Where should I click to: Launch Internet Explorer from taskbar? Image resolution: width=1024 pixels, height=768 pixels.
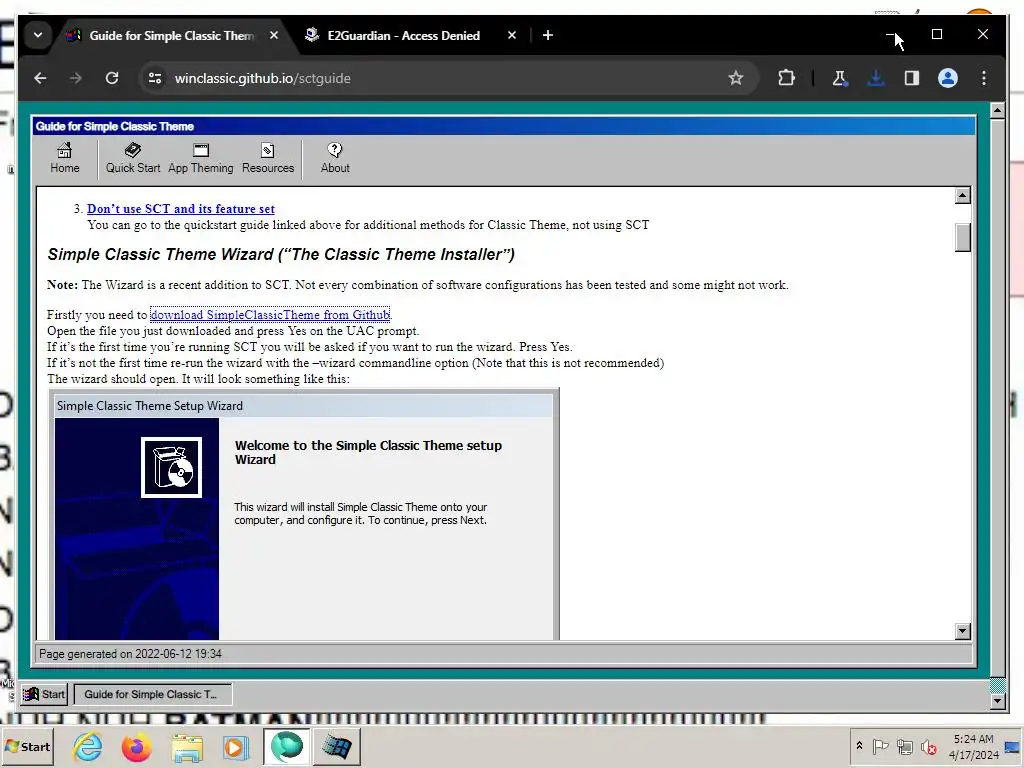[x=88, y=746]
